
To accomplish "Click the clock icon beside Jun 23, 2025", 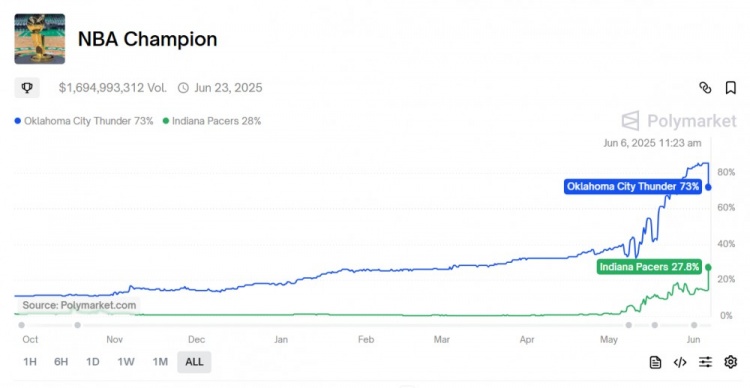I will [x=183, y=88].
